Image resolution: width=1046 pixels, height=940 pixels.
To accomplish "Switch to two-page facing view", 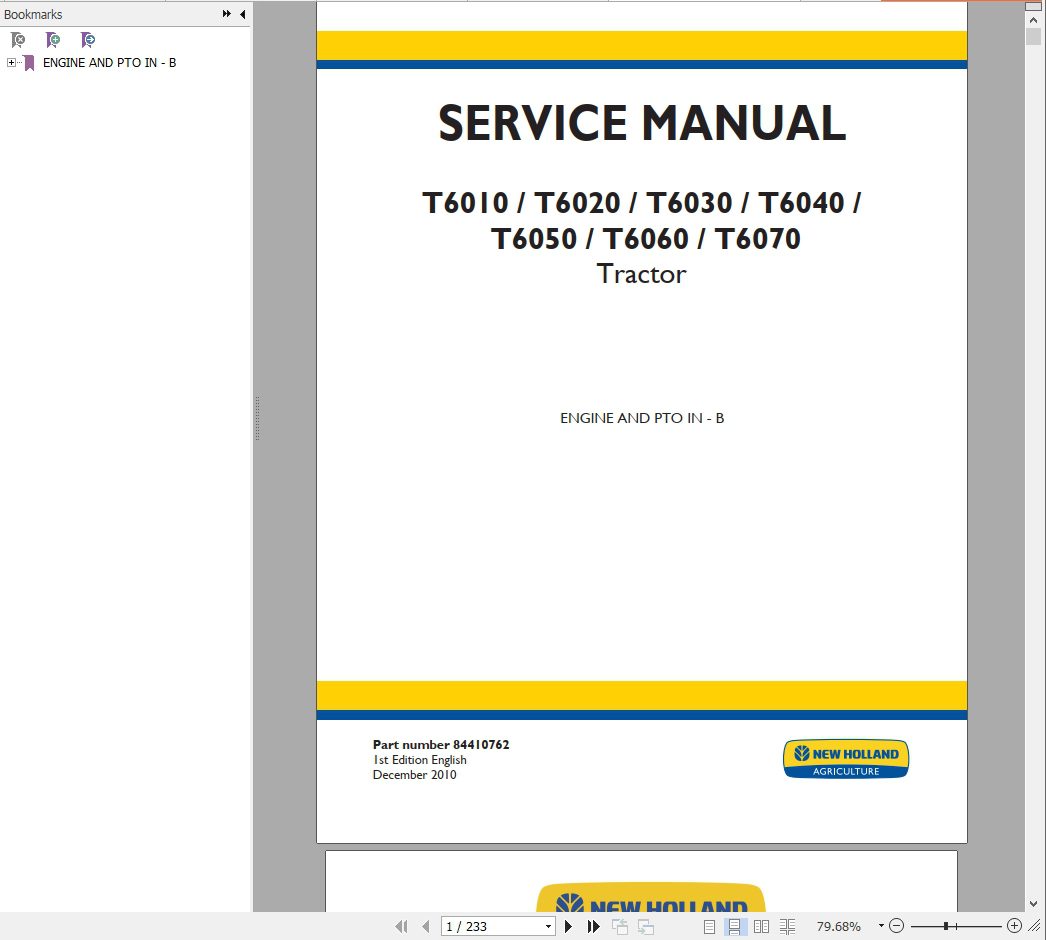I will coord(761,927).
